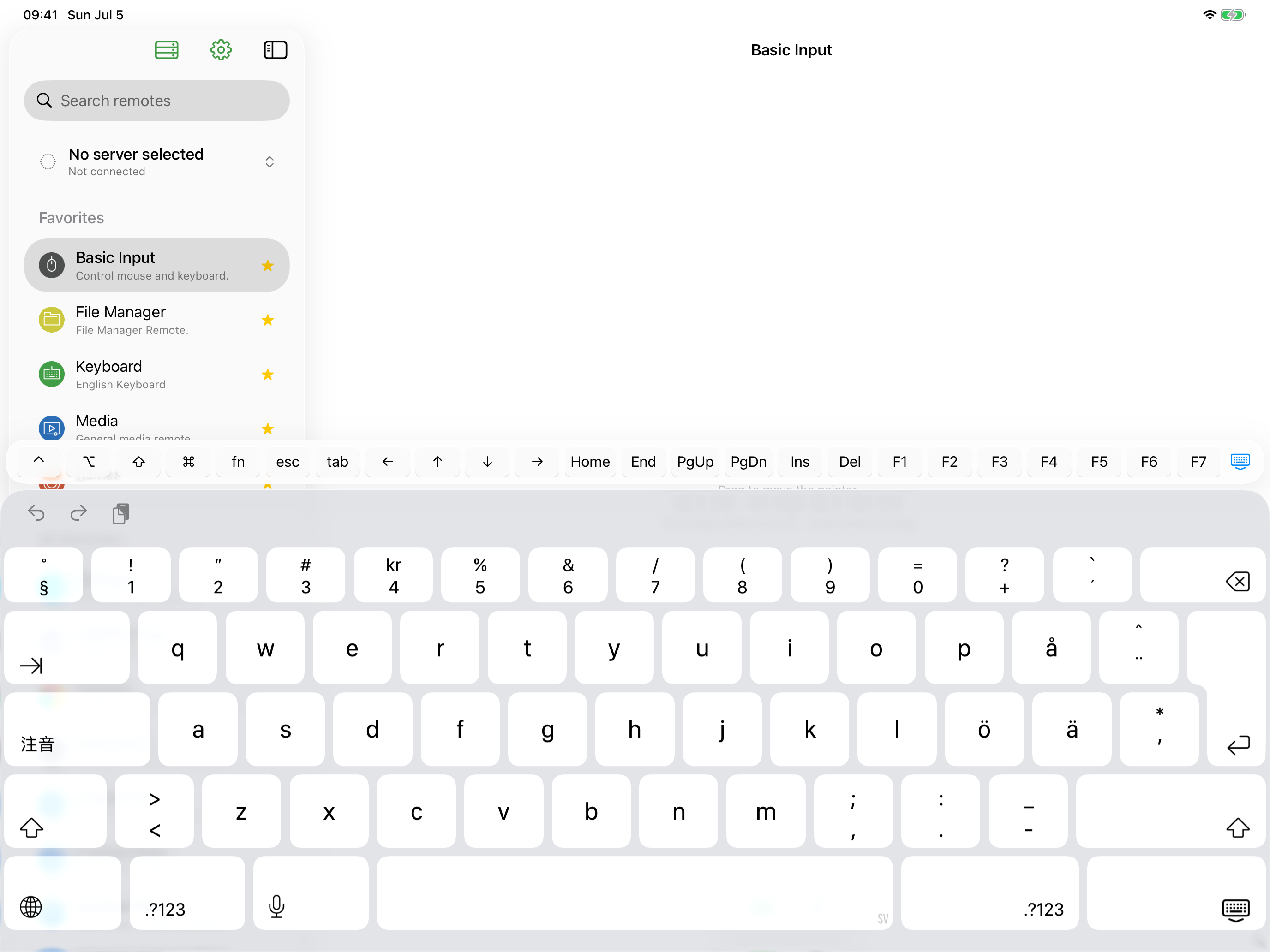This screenshot has height=952, width=1270.
Task: Tap the undo arrow icon
Action: [x=36, y=512]
